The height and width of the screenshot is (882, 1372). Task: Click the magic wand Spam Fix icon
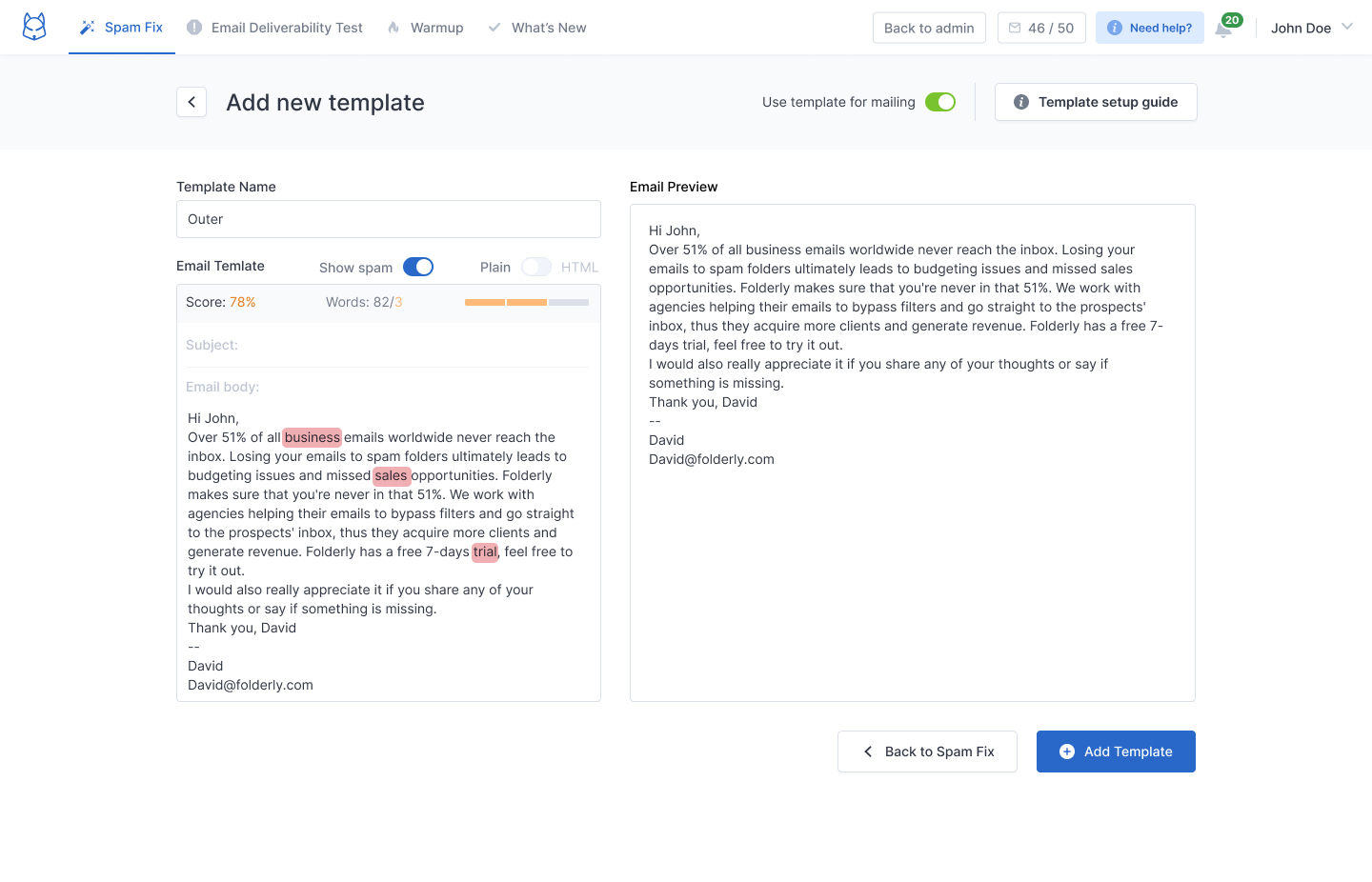pos(87,28)
